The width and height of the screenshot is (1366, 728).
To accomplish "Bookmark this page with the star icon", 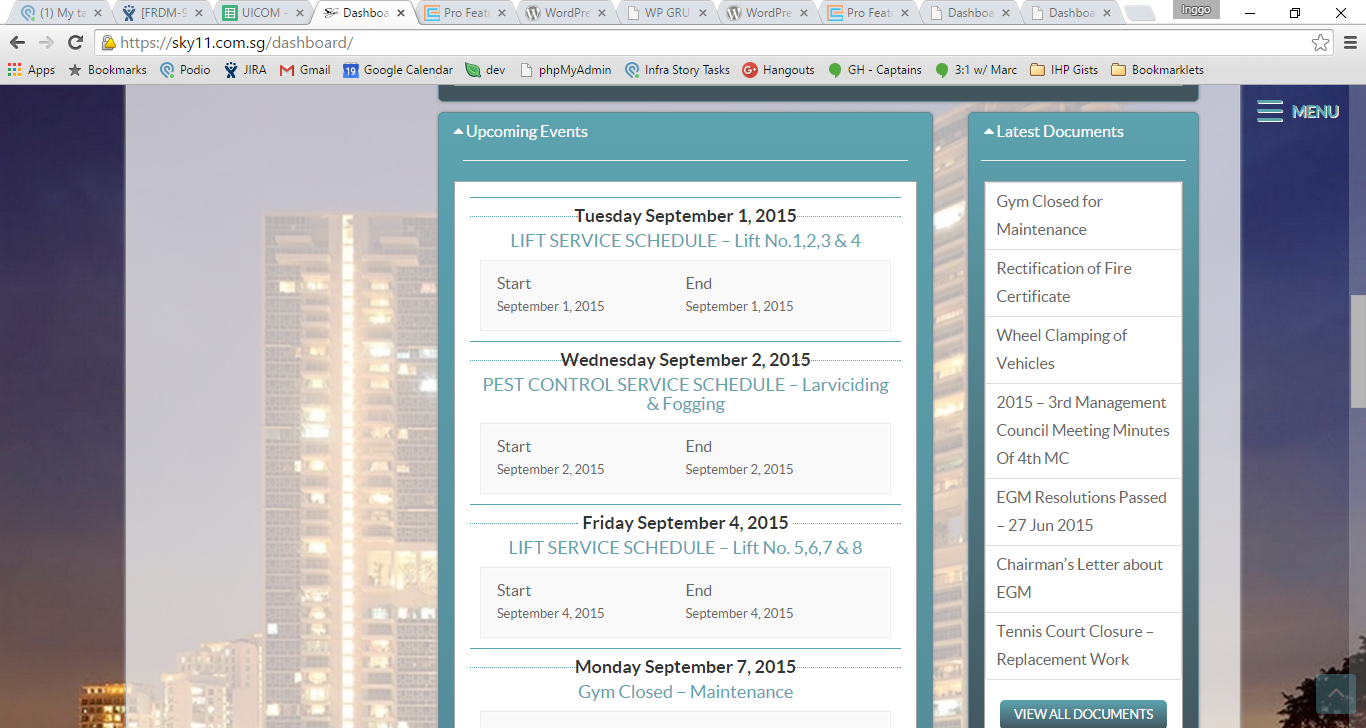I will pos(1321,43).
